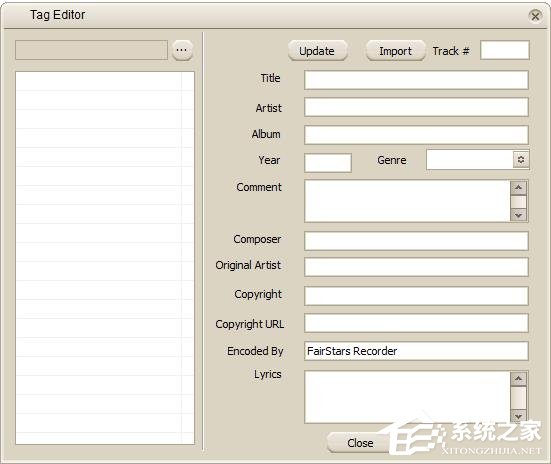Click the Encoded By field showing FairStars Recorder
This screenshot has height=464, width=551.
click(x=416, y=351)
